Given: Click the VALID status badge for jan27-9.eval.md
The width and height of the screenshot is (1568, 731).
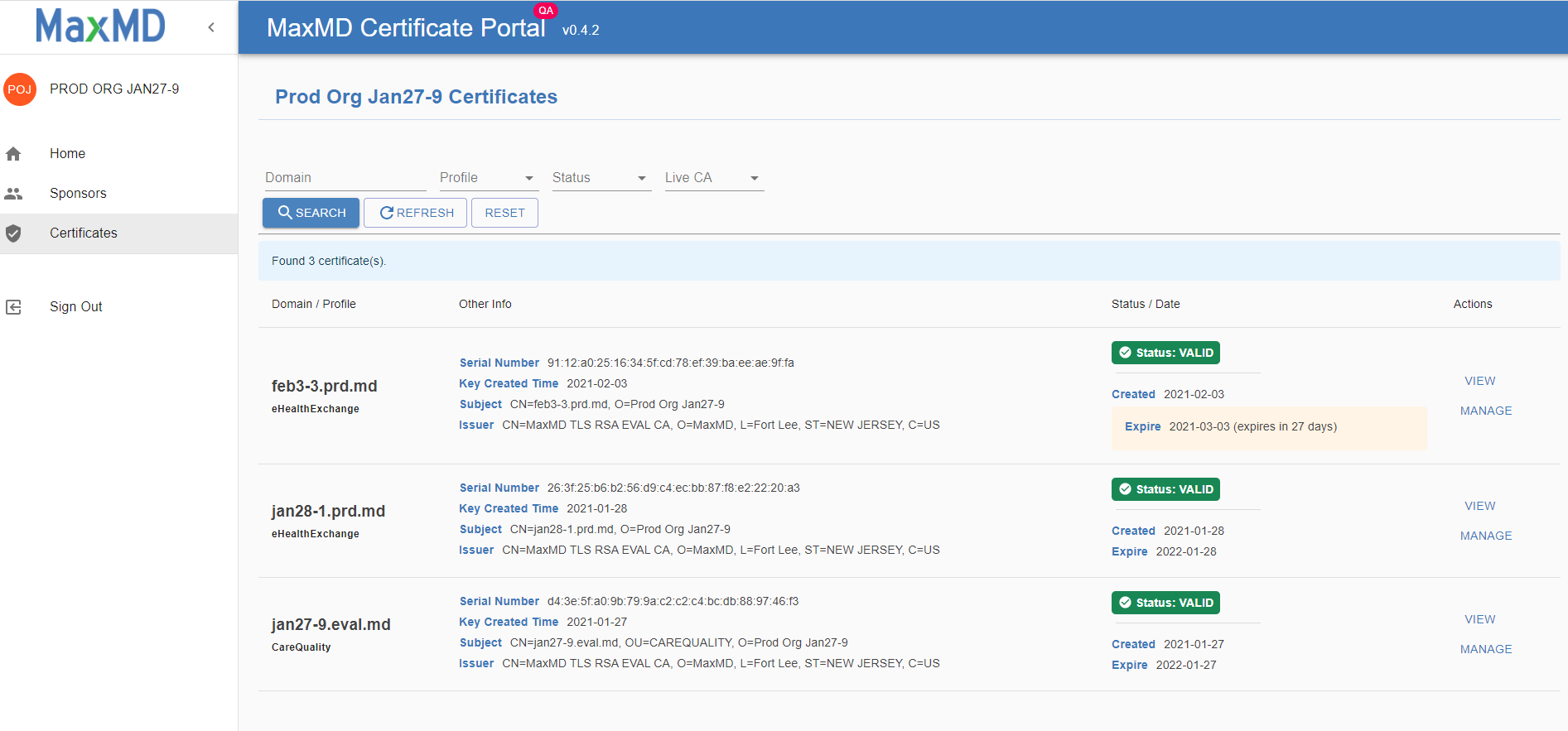Looking at the screenshot, I should tap(1165, 603).
